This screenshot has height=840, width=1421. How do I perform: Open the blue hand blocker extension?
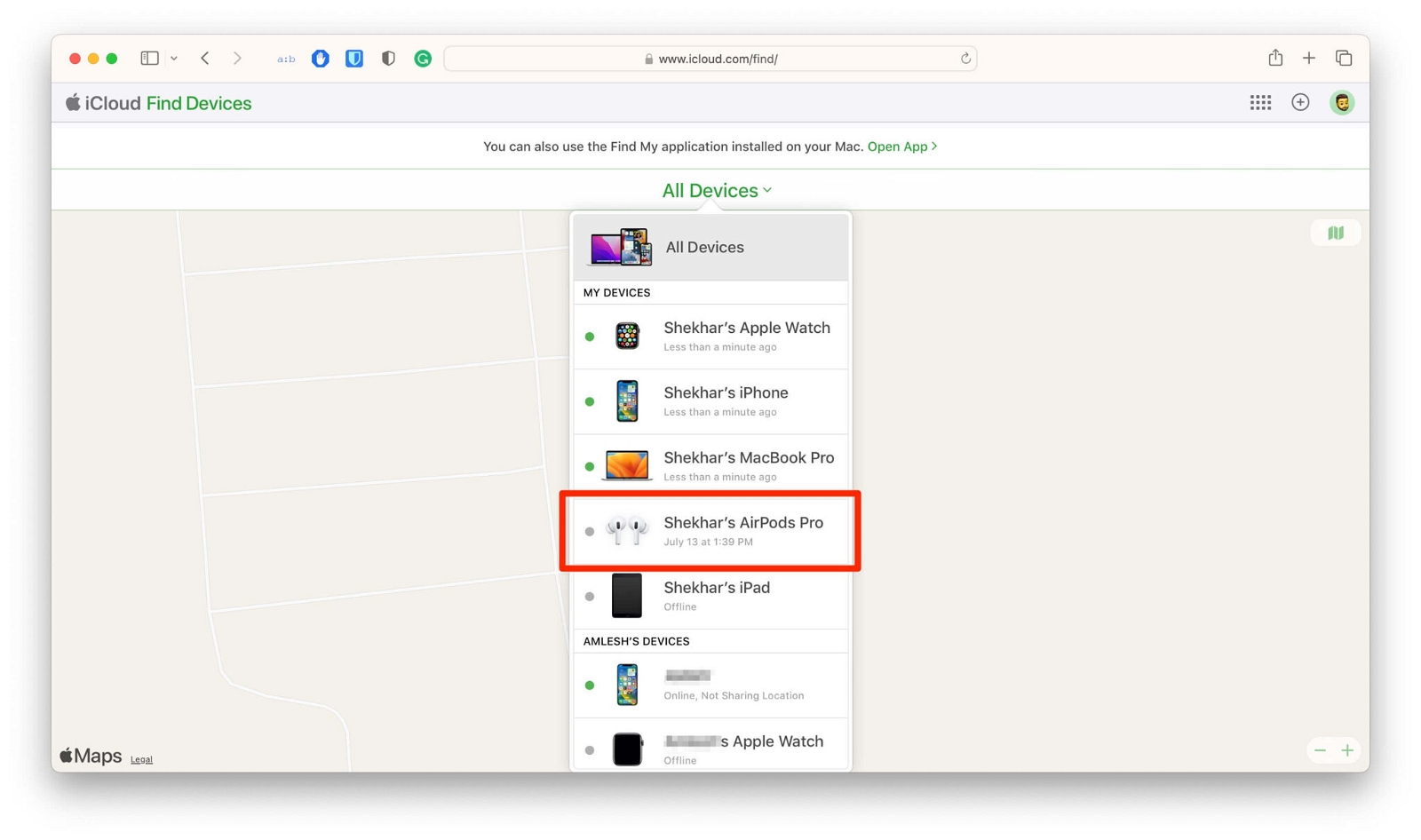tap(321, 59)
